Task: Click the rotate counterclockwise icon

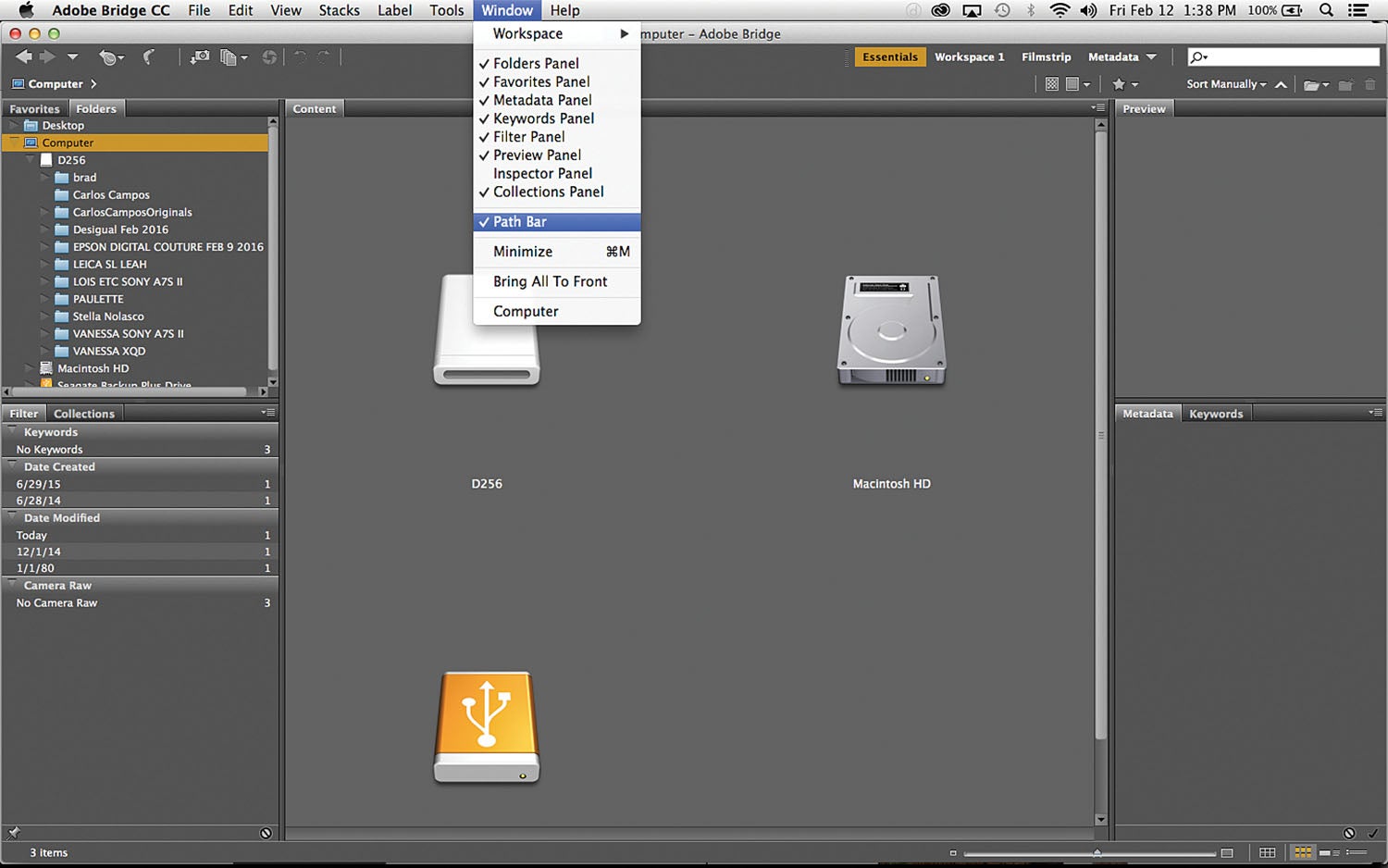Action: coord(298,57)
